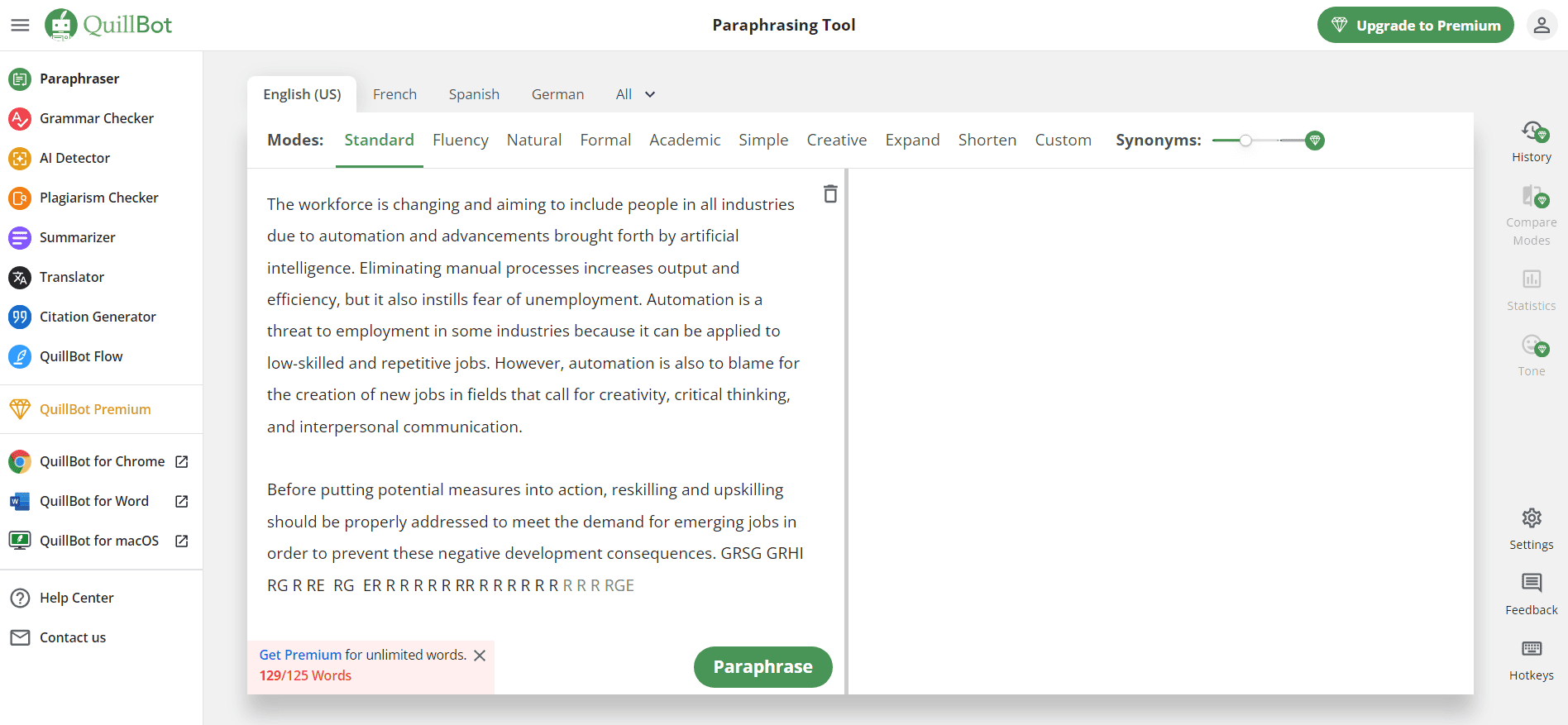Toggle the hamburger sidebar menu
This screenshot has height=725, width=1568.
[x=20, y=25]
